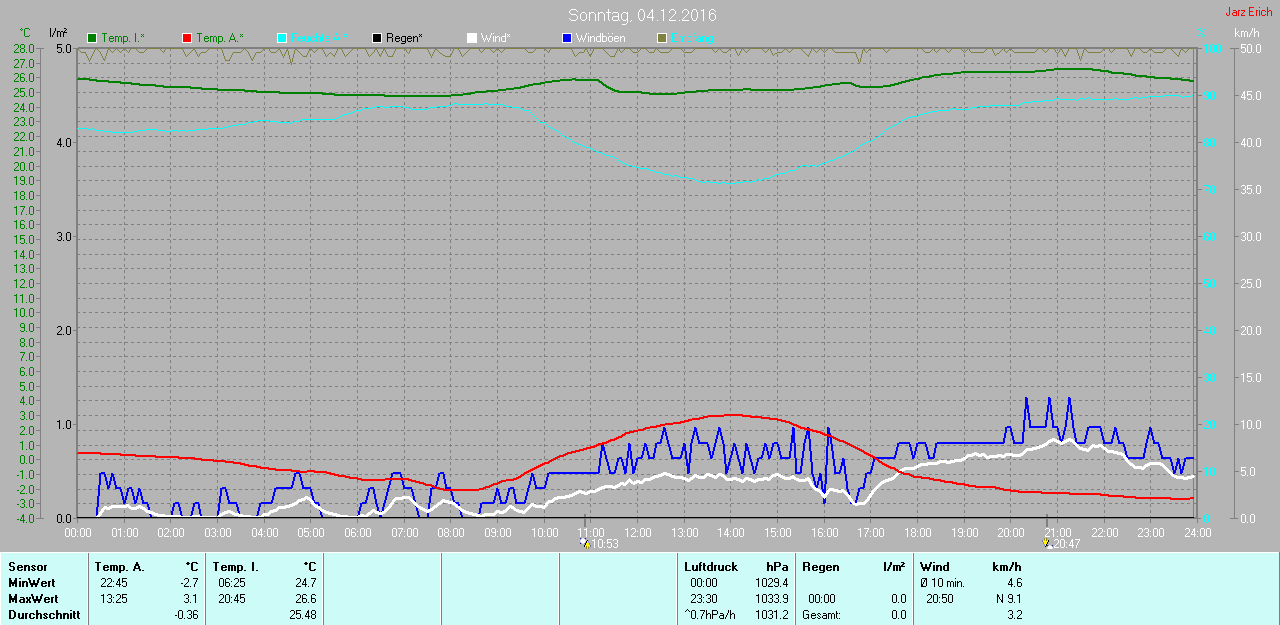Click the pressure trend '^0.7hPa/h'
Image resolution: width=1280 pixels, height=625 pixels.
709,615
